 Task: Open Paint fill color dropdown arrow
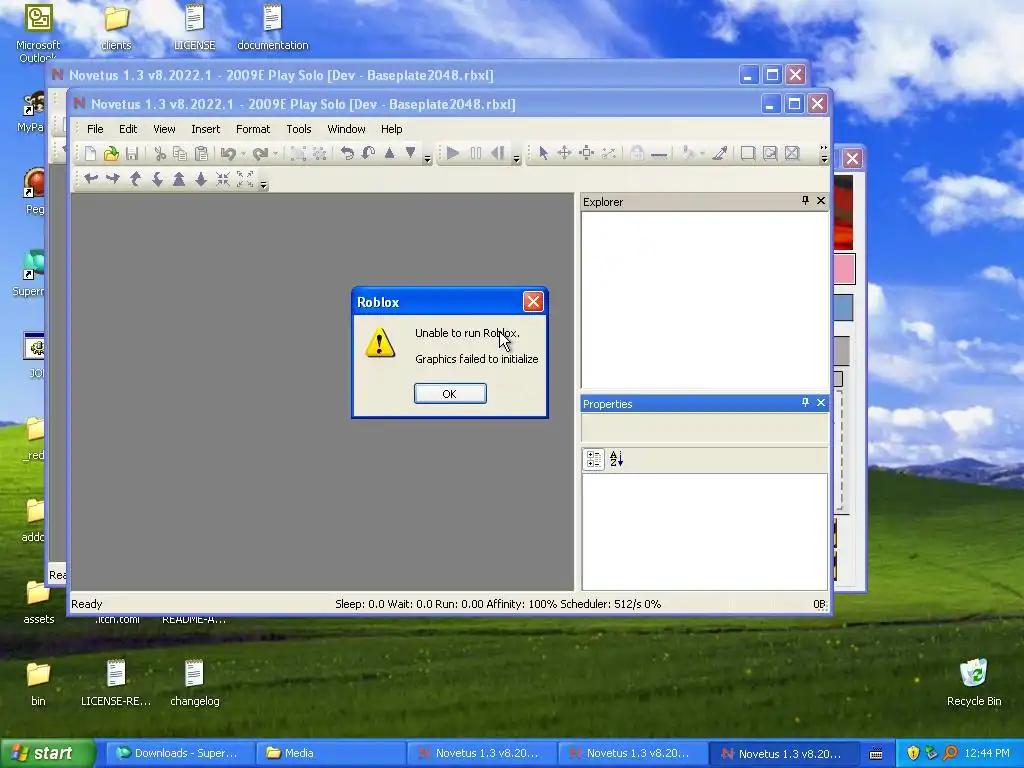(x=702, y=154)
